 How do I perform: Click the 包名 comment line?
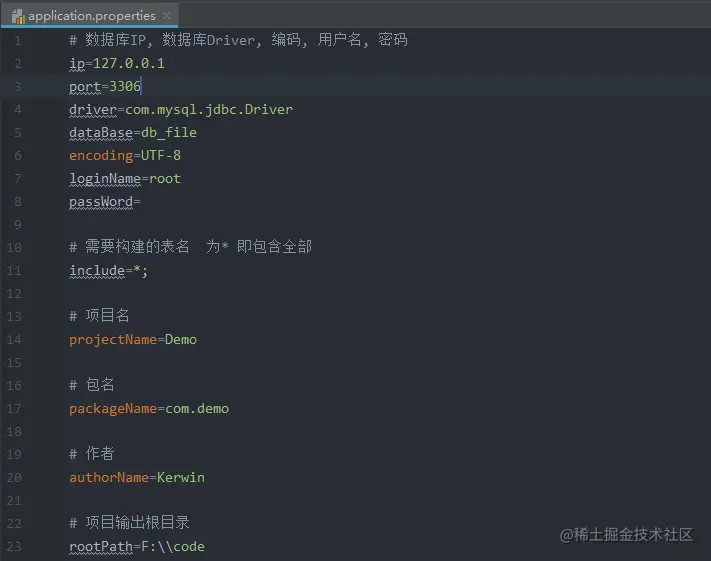click(92, 385)
